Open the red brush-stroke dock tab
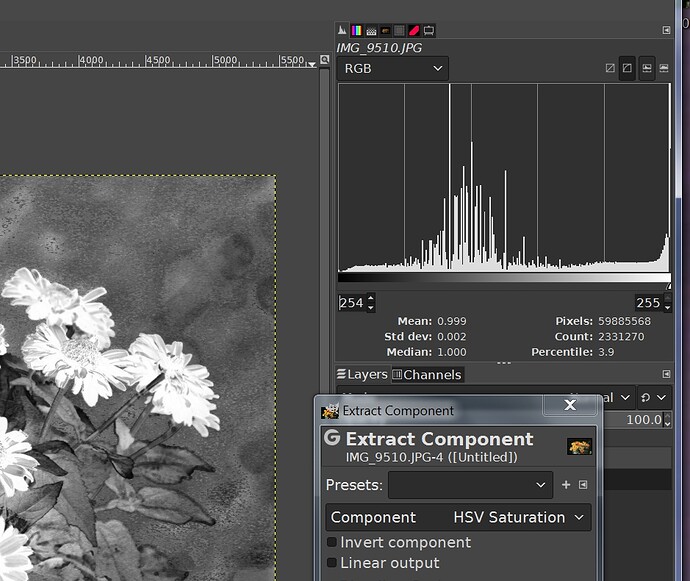Viewport: 690px width, 581px height. (414, 31)
